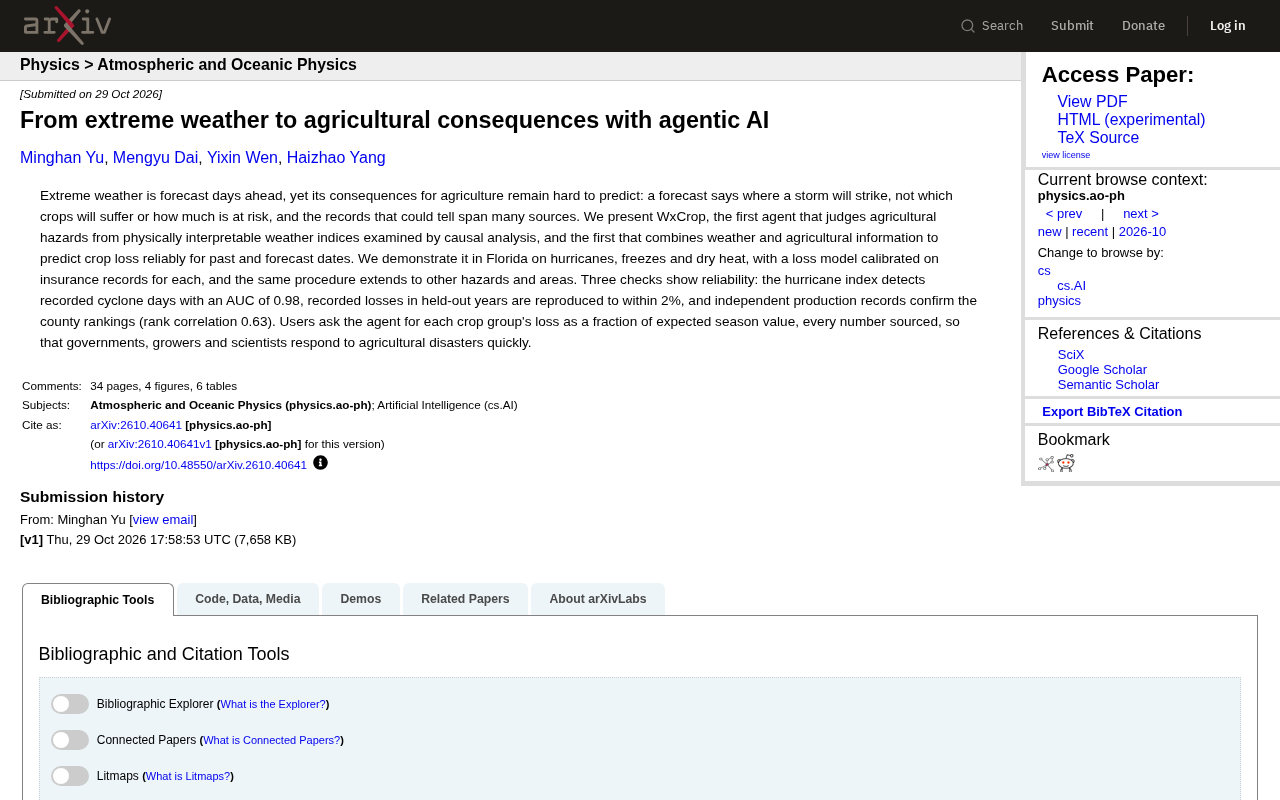
Task: Click the view license link
Action: click(1066, 155)
